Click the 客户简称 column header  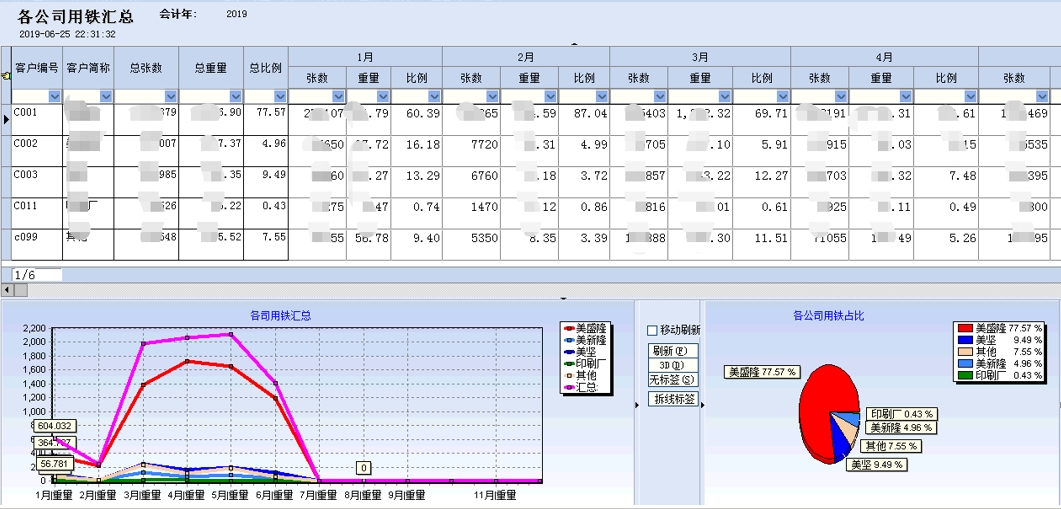pyautogui.click(x=88, y=68)
